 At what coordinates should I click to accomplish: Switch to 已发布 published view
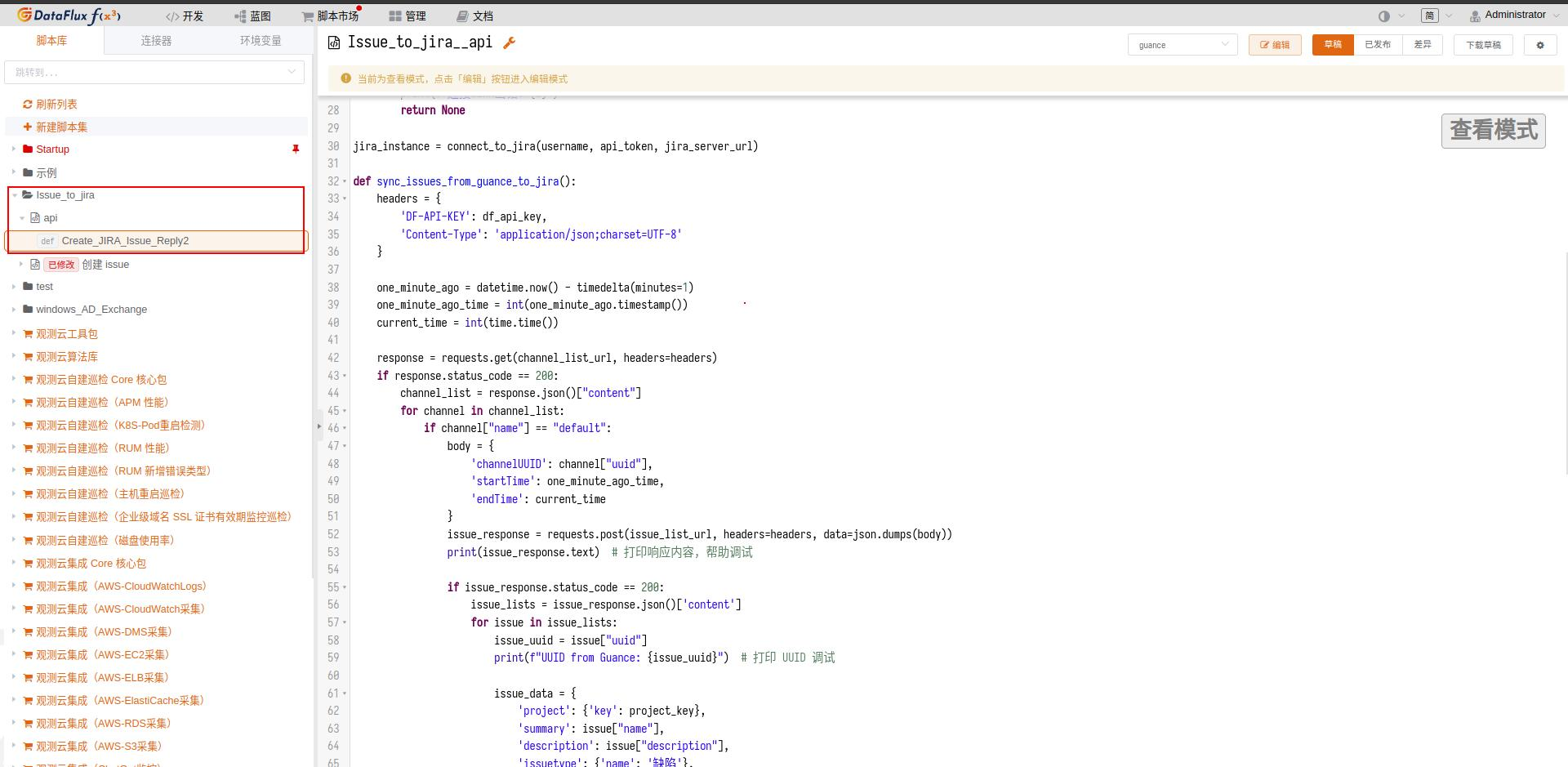coord(1378,45)
